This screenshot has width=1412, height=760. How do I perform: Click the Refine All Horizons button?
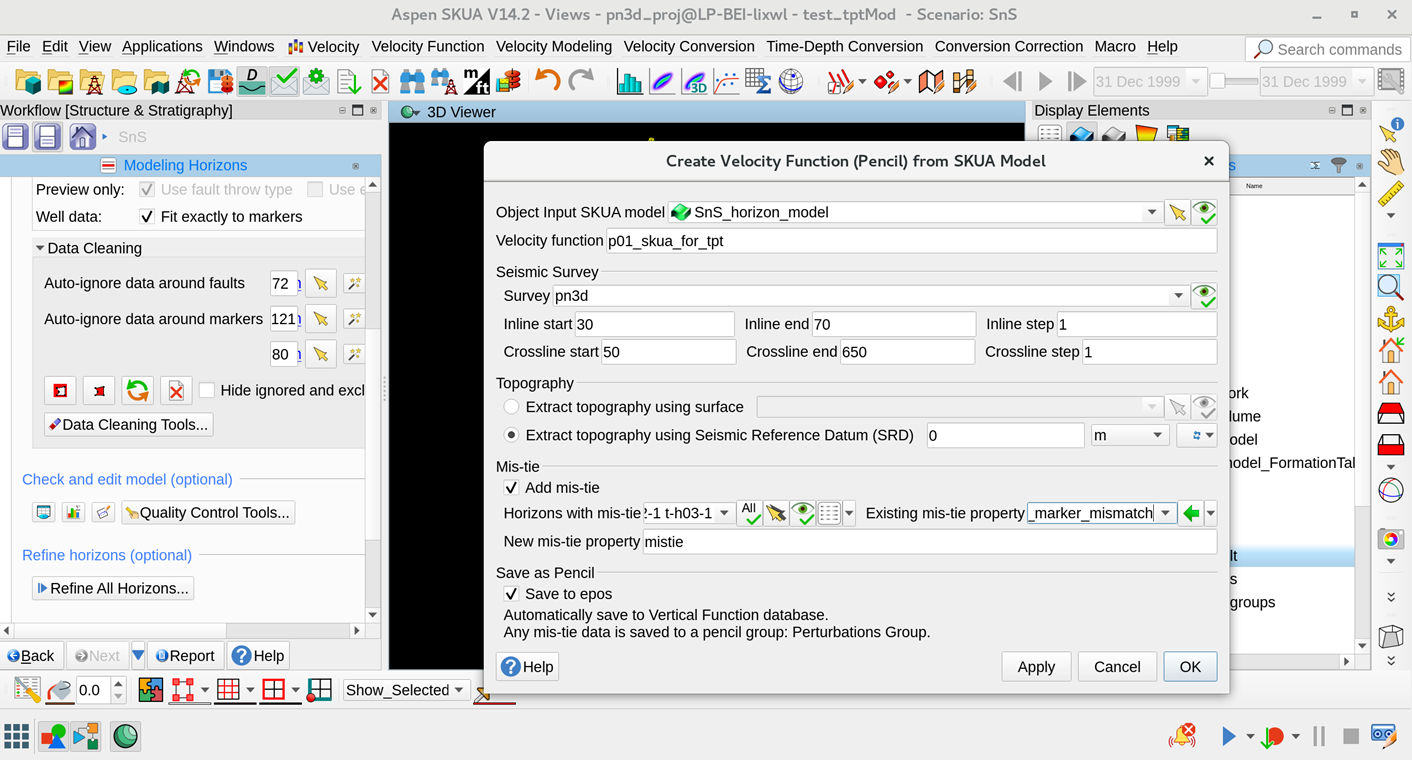(113, 588)
